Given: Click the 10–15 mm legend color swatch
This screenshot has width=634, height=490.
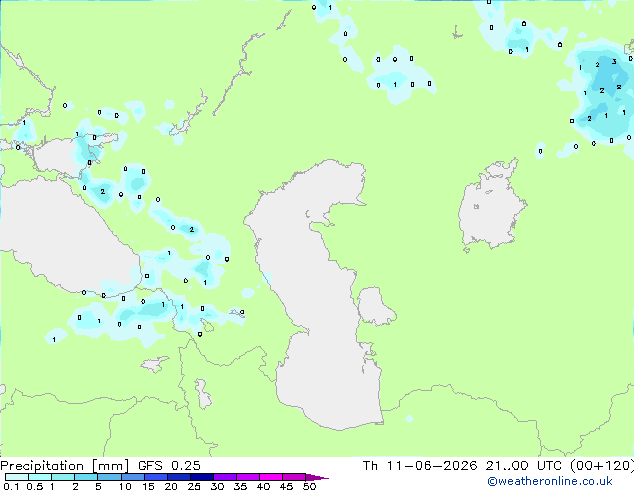Looking at the screenshot, I should pyautogui.click(x=132, y=477).
